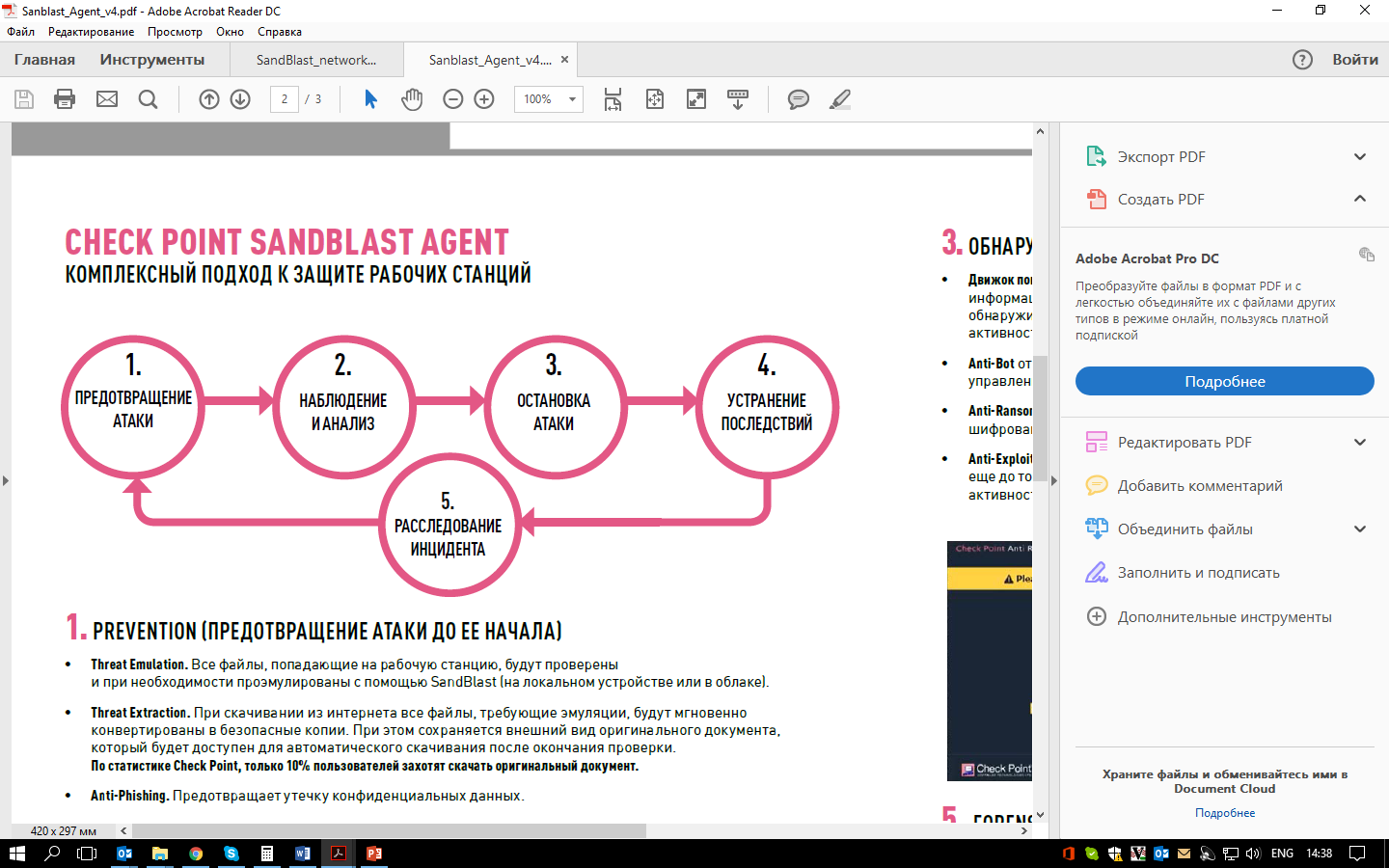Open the text search magnifier tool
This screenshot has height=868, width=1389.
(148, 99)
